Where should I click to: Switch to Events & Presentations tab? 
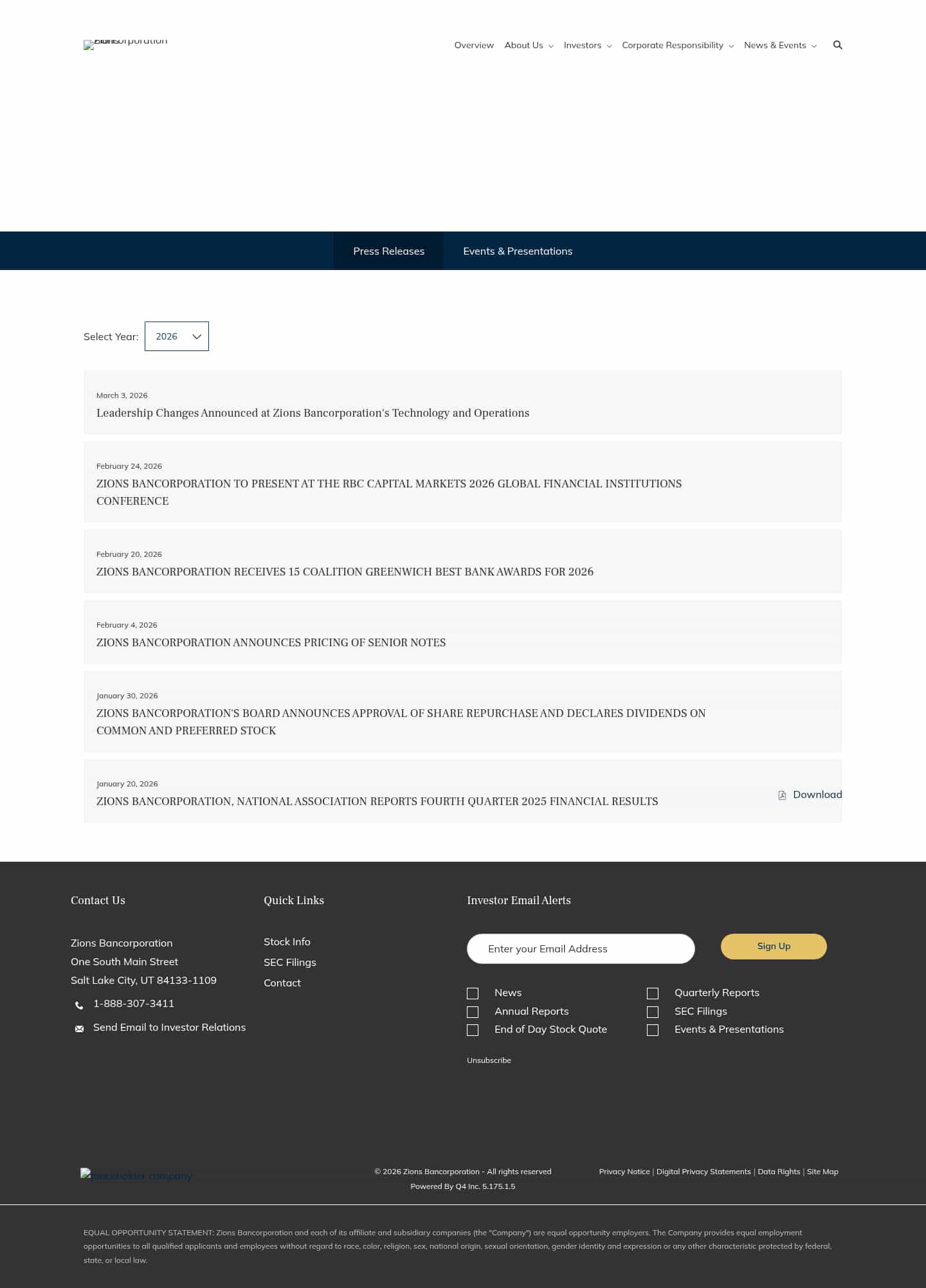point(518,251)
